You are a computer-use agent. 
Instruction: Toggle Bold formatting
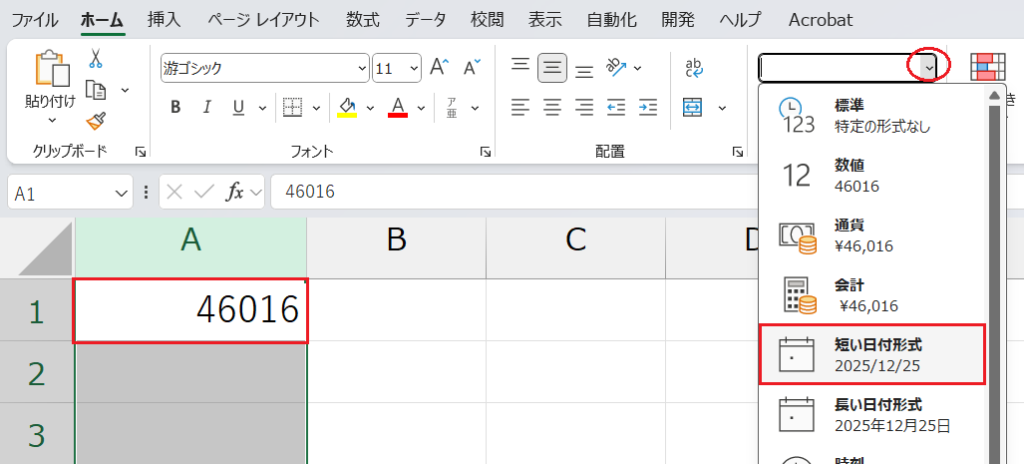(x=175, y=107)
